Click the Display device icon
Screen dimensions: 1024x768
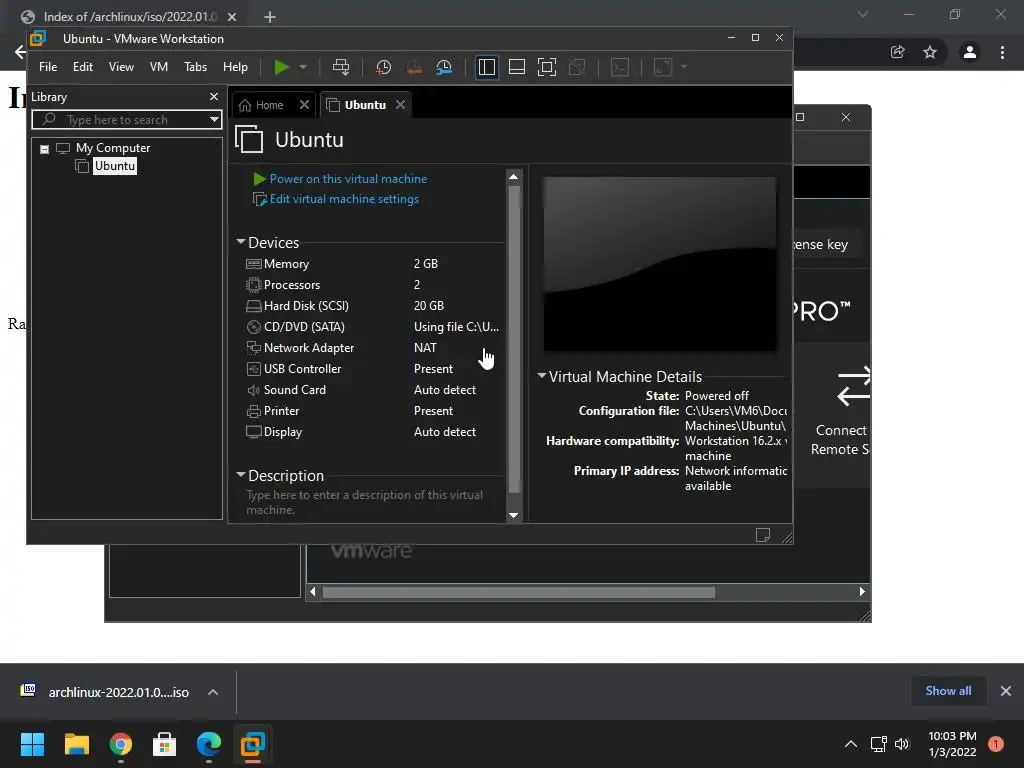(x=253, y=432)
